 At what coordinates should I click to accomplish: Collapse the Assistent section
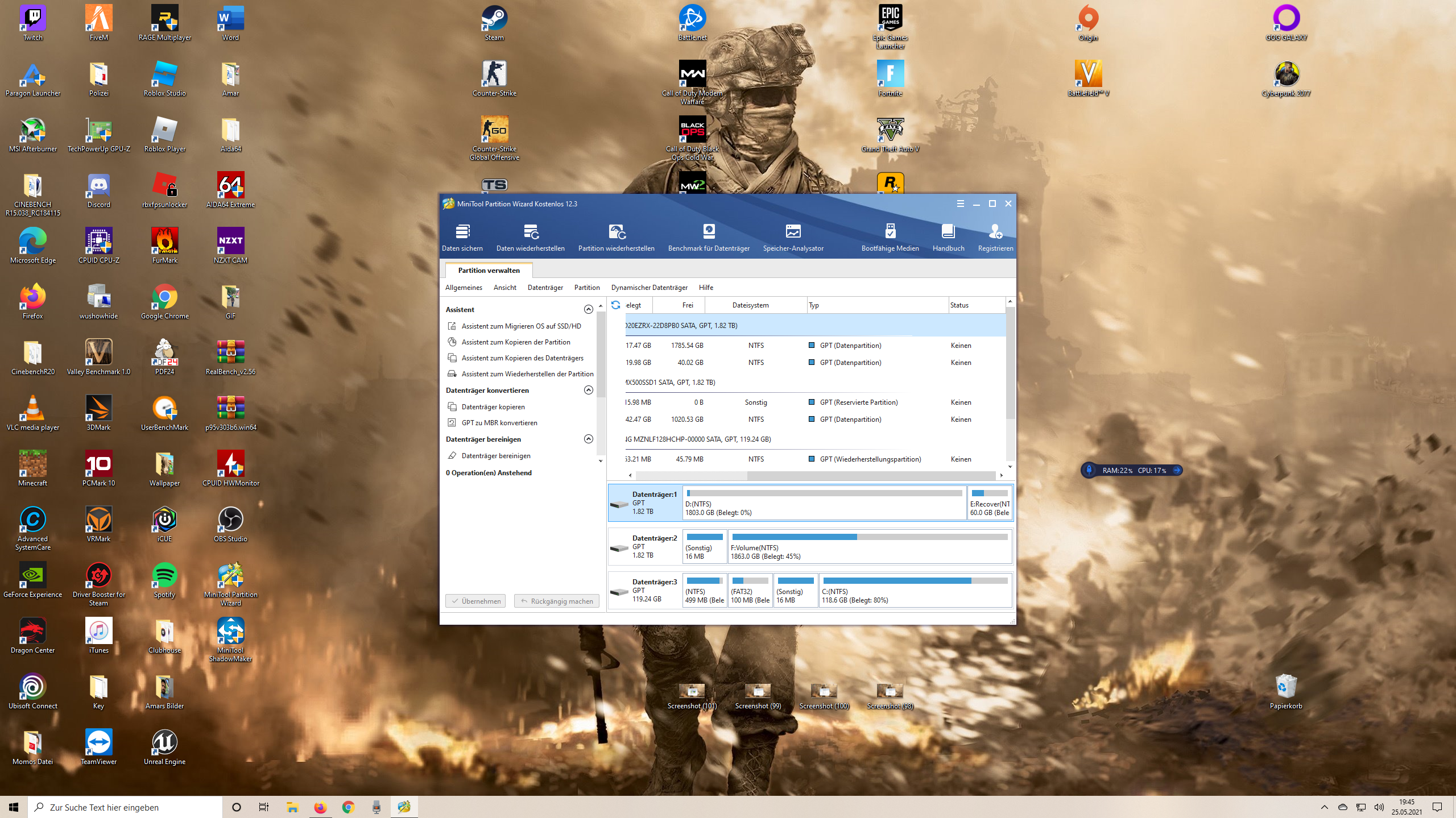click(589, 309)
